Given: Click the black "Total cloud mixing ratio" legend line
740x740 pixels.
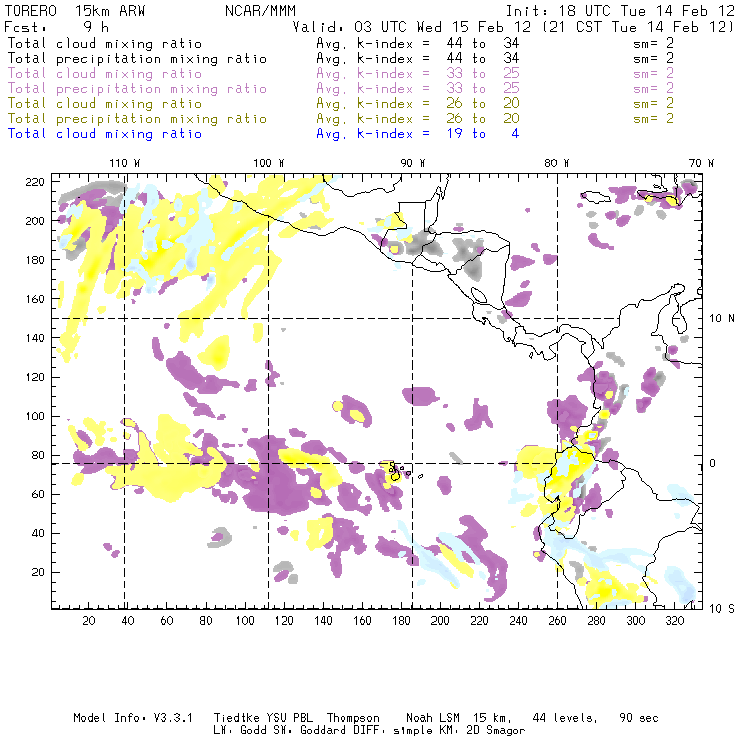Looking at the screenshot, I should pos(105,43).
